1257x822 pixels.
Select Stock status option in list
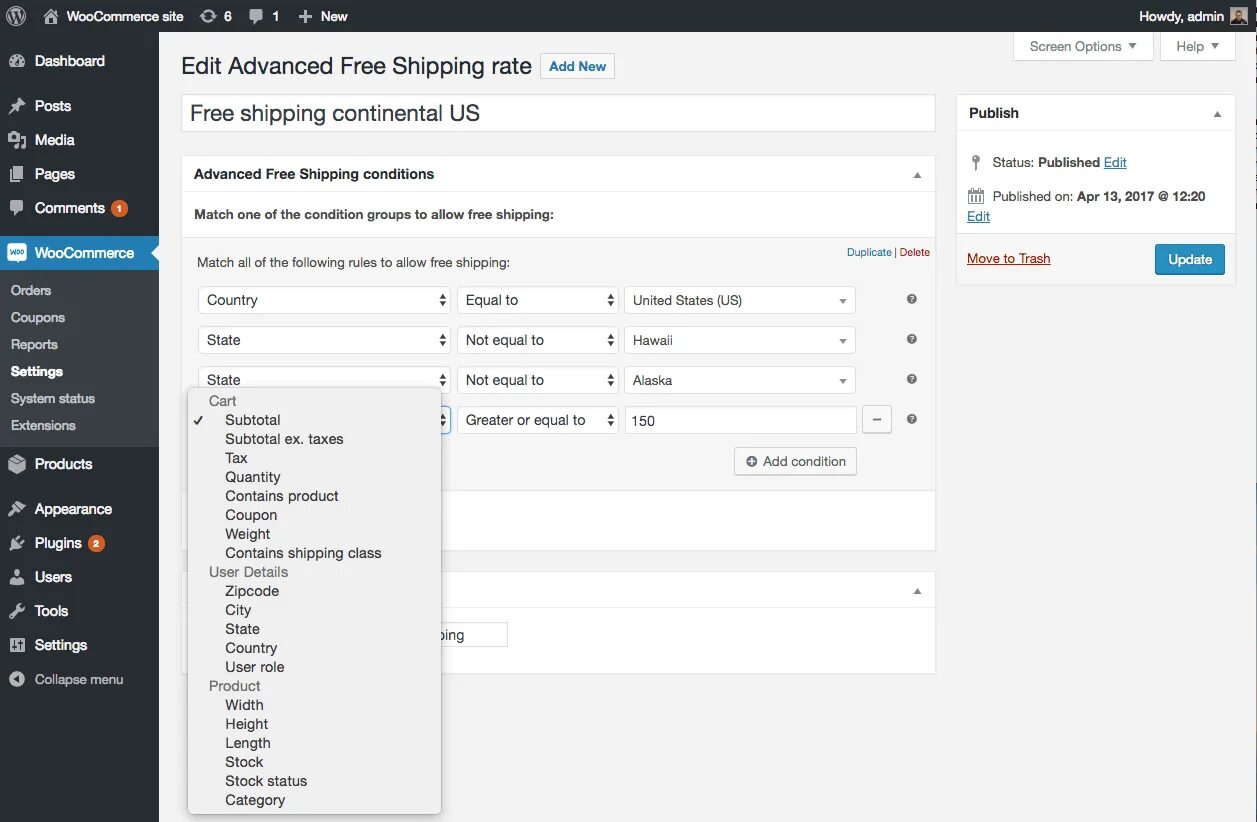point(266,781)
